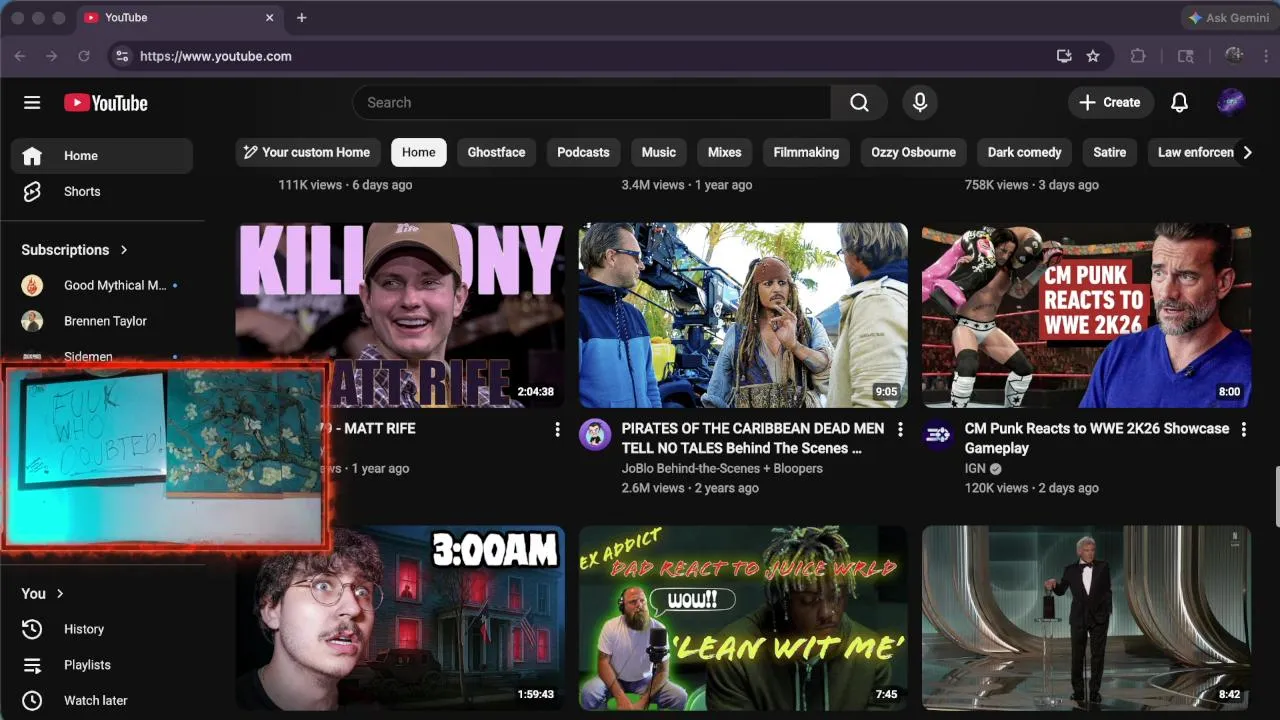This screenshot has width=1280, height=720.
Task: Click the Ask Gemini button
Action: pos(1228,18)
